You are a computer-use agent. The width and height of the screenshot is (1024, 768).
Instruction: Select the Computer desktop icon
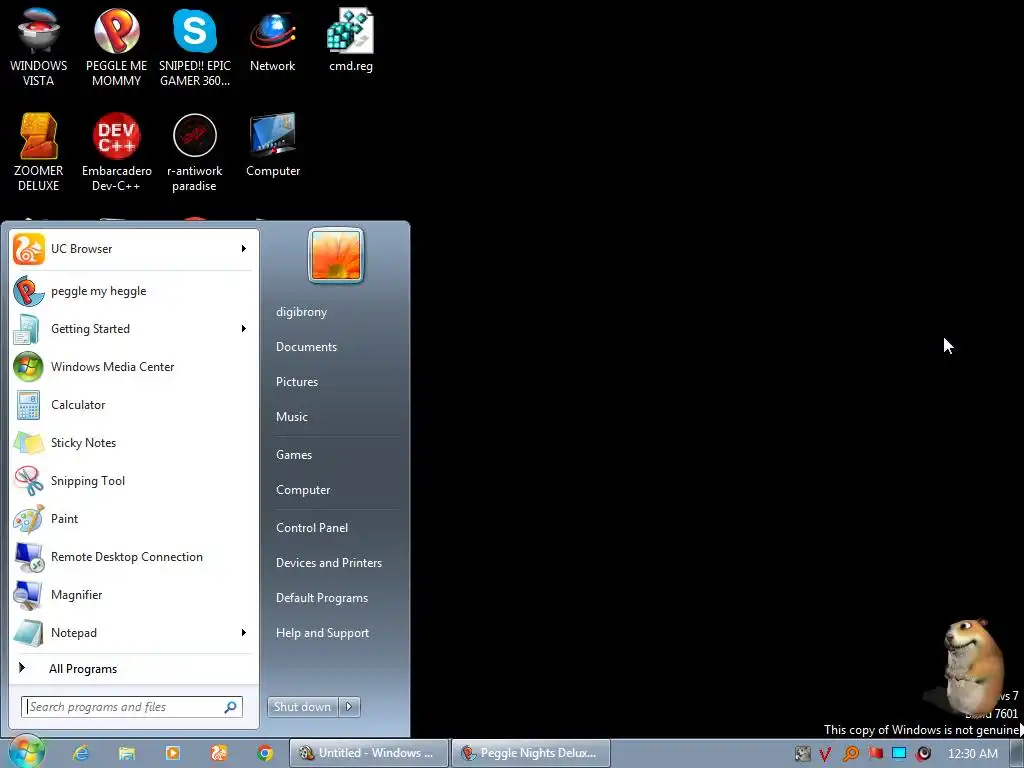coord(272,144)
